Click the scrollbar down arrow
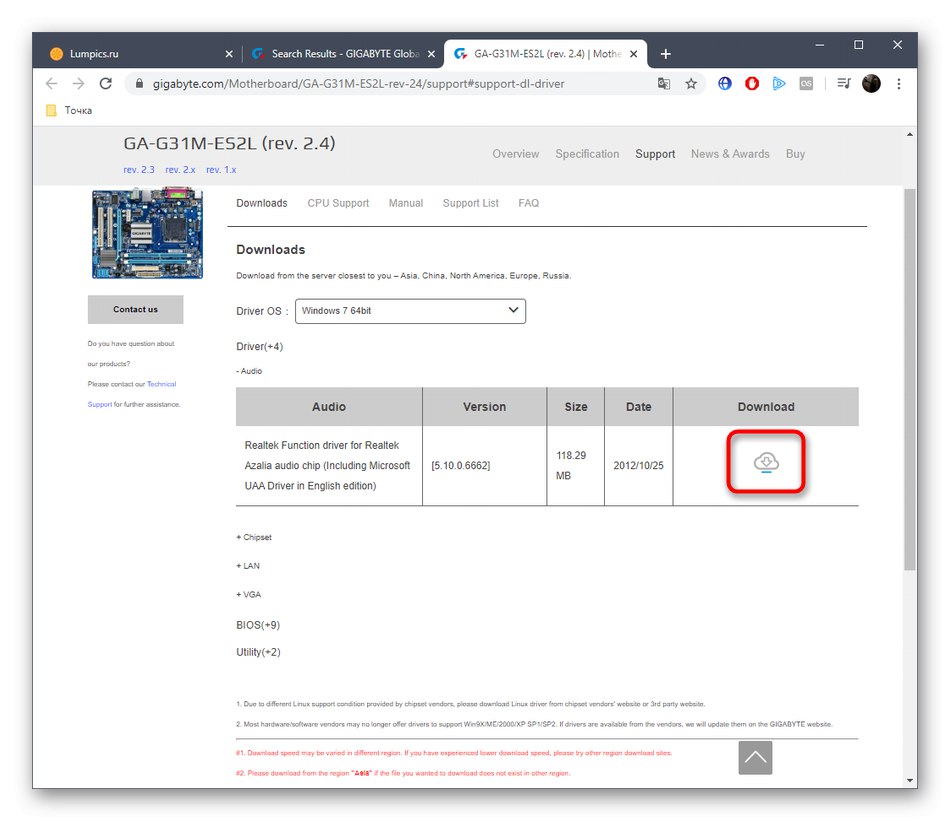The image size is (950, 821). point(909,780)
